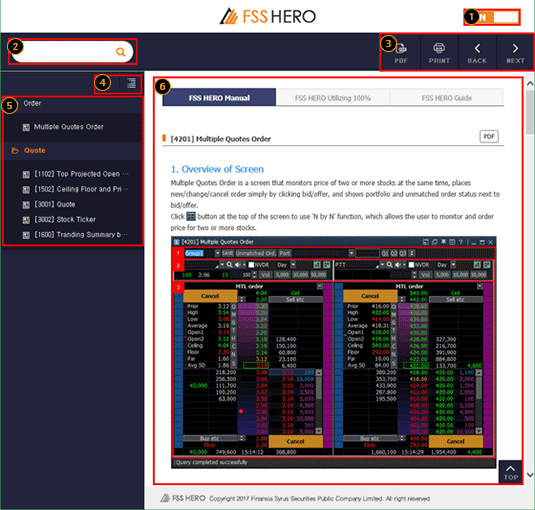Image resolution: width=535 pixels, height=510 pixels.
Task: Click search magnifier next to PTT
Action: click(x=389, y=265)
